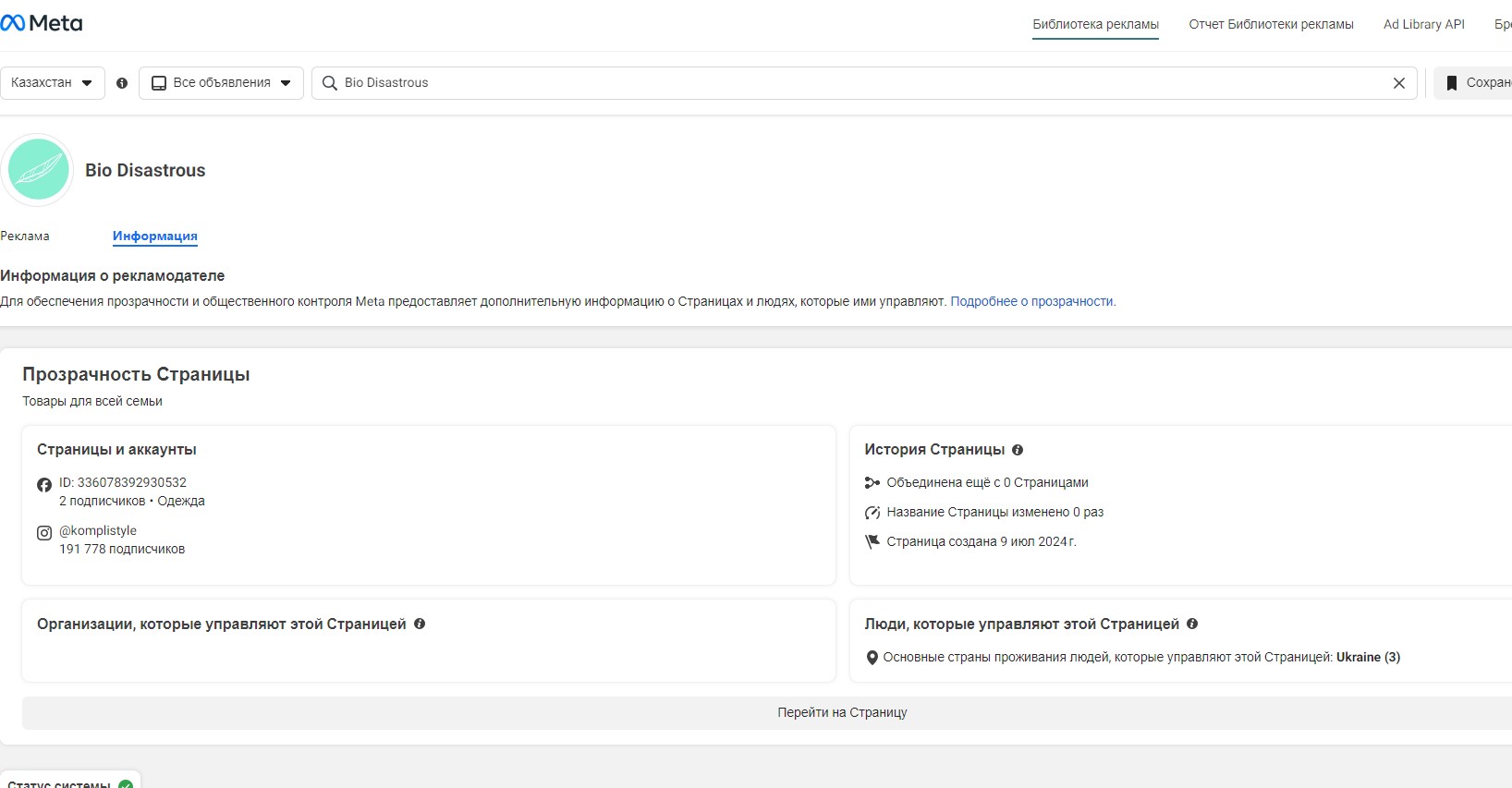Click info icon beside Организации heading
This screenshot has width=1512, height=788.
[x=420, y=624]
